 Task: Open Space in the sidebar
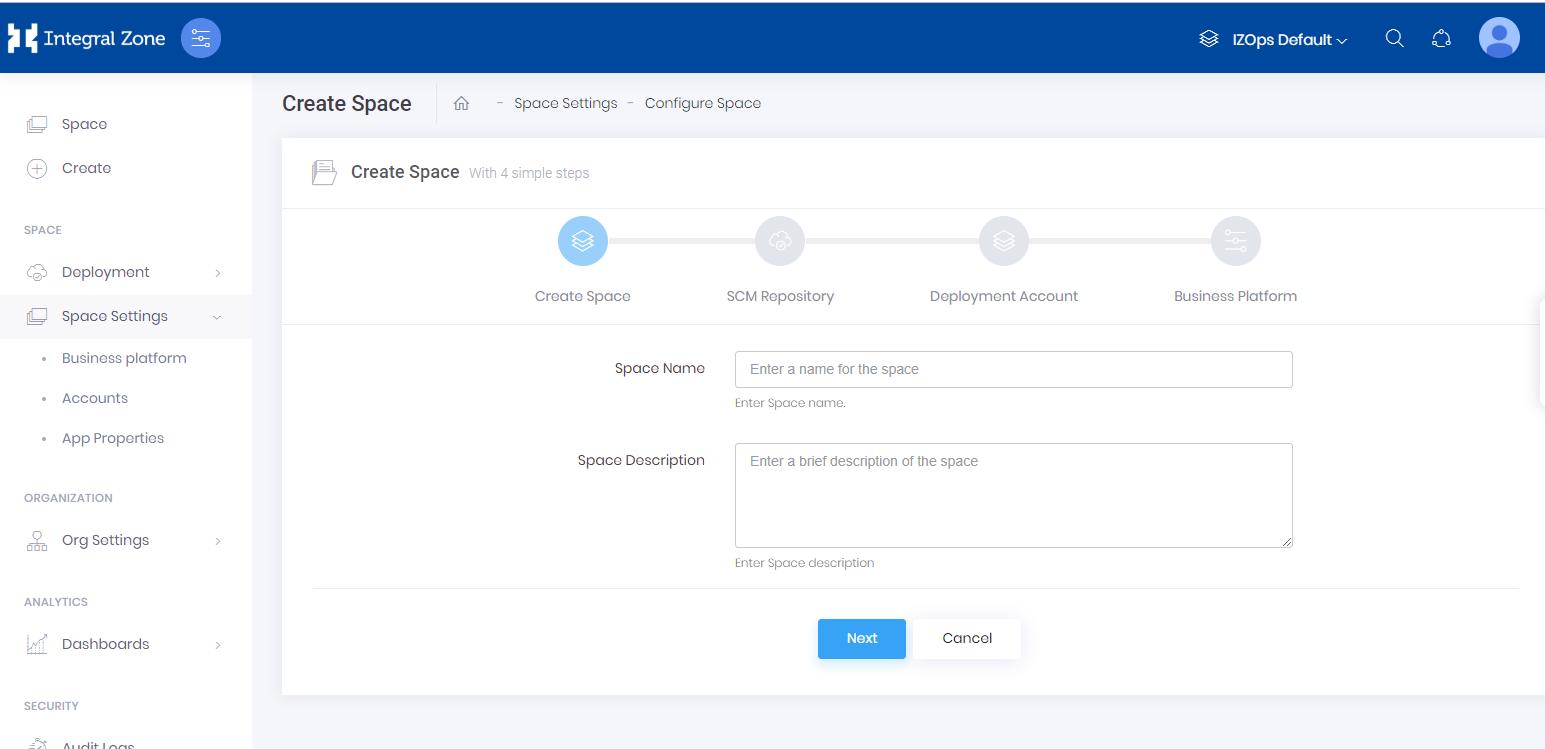pos(84,124)
